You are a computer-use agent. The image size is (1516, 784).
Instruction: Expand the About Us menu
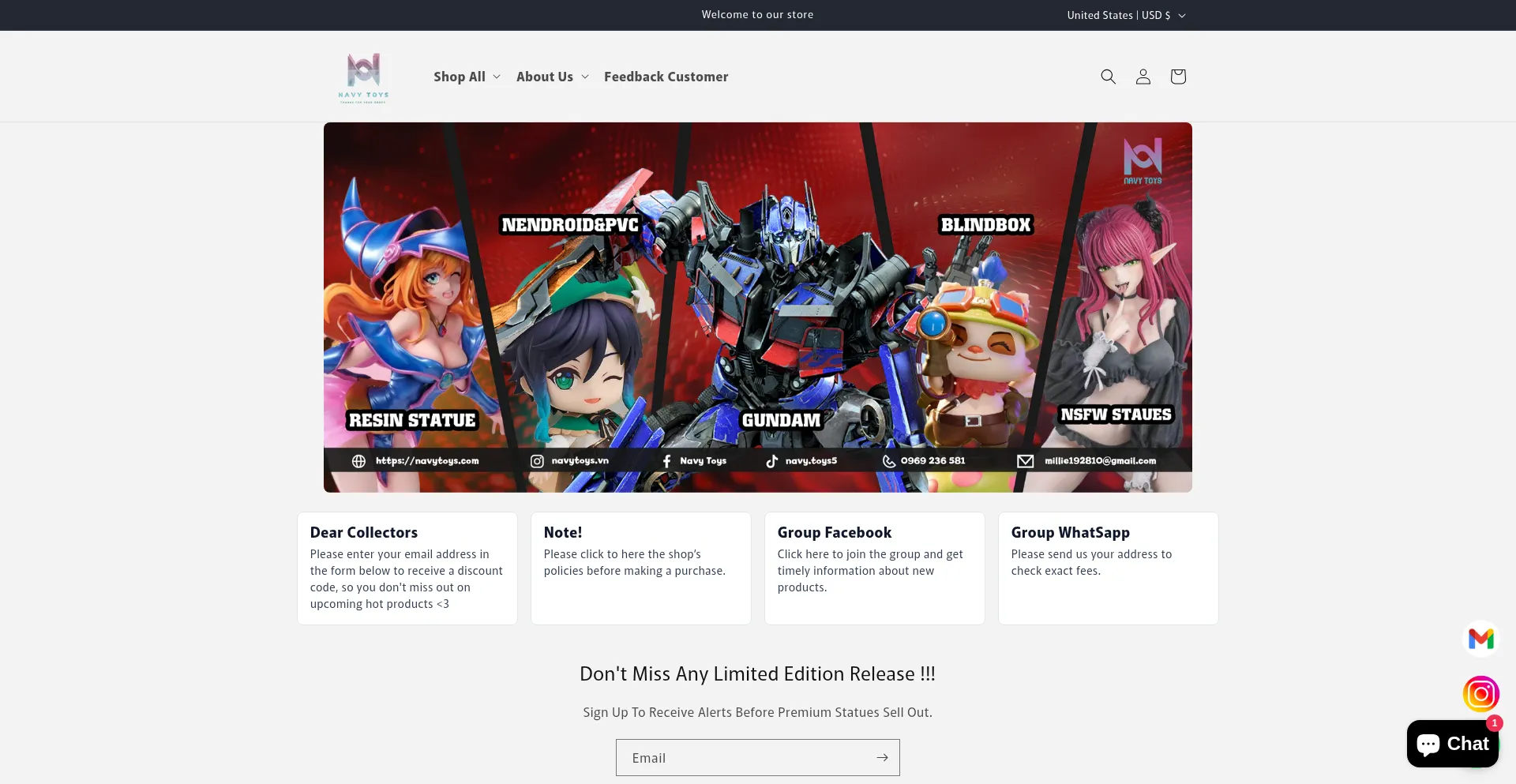click(553, 77)
